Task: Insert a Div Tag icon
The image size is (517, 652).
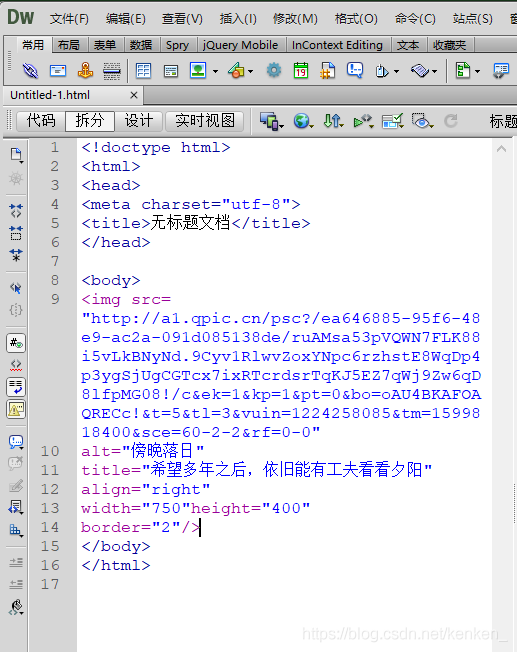Action: (x=171, y=71)
